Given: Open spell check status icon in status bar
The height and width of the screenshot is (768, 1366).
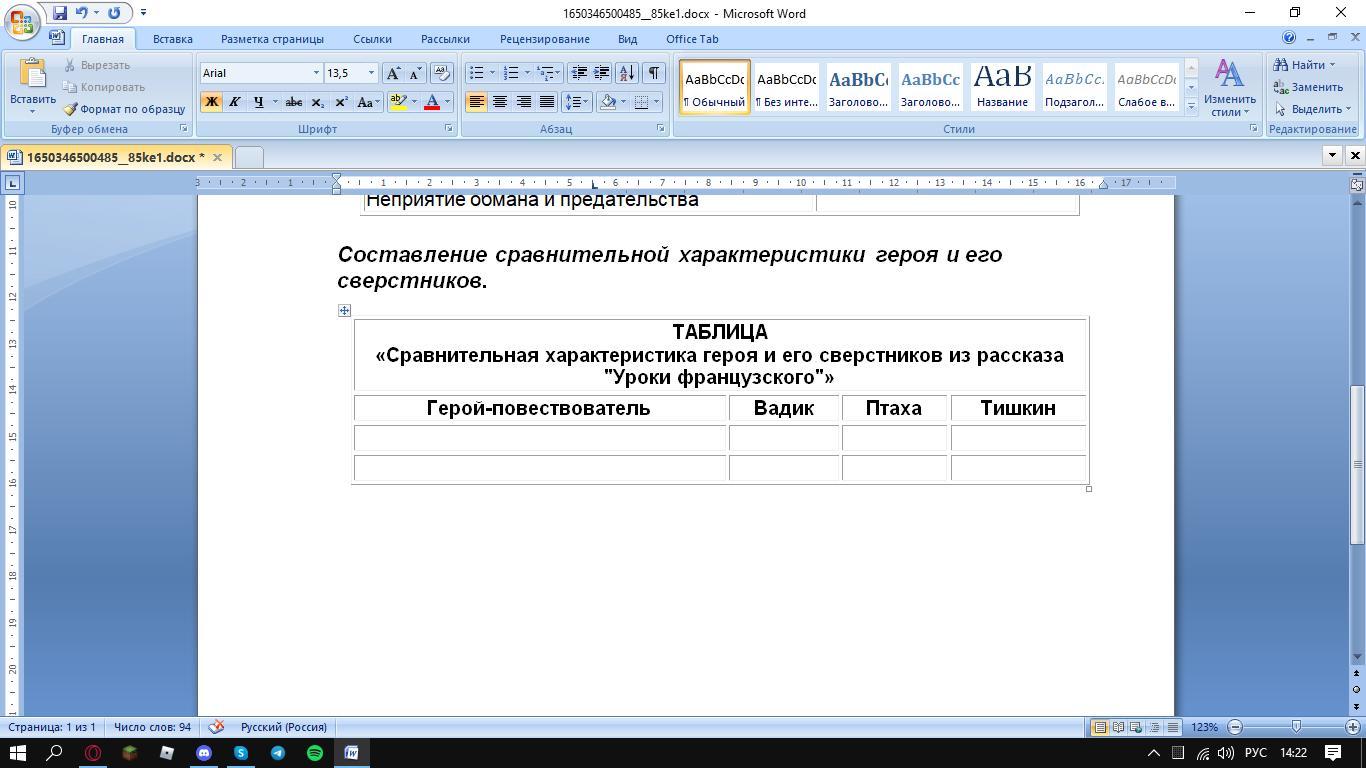Looking at the screenshot, I should tap(216, 727).
